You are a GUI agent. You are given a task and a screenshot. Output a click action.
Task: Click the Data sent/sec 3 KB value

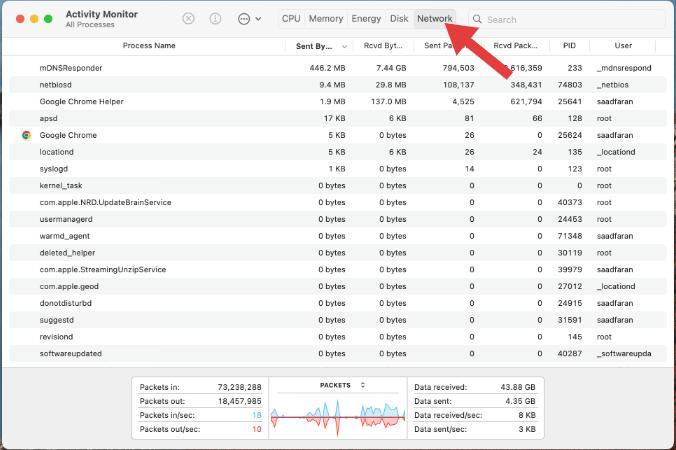[527, 429]
